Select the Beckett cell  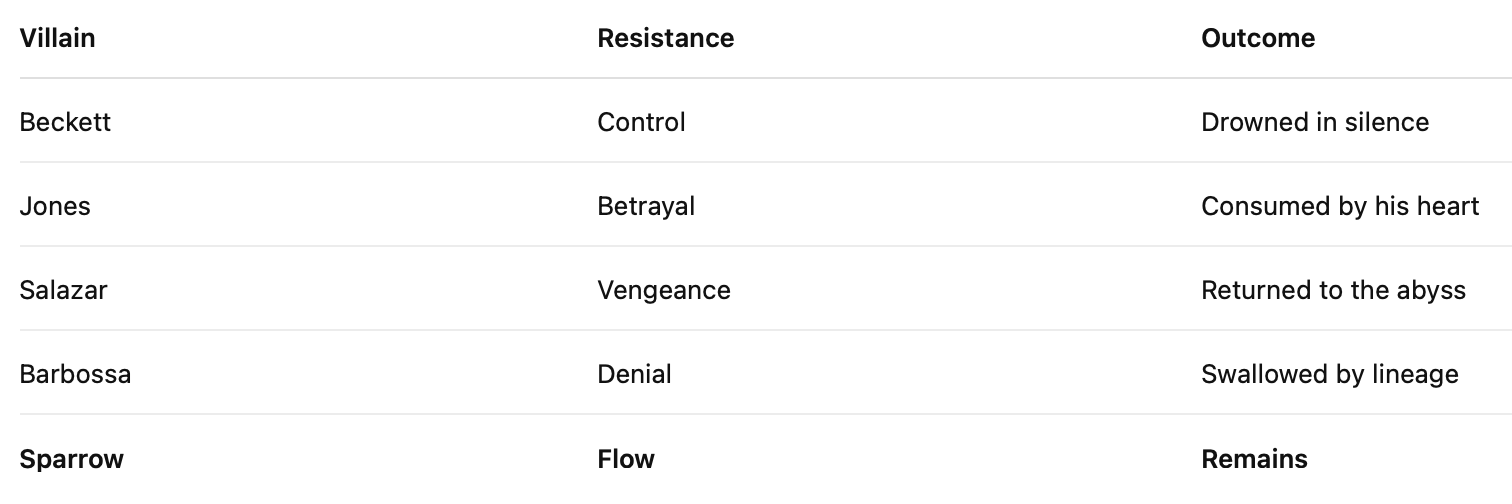point(65,122)
